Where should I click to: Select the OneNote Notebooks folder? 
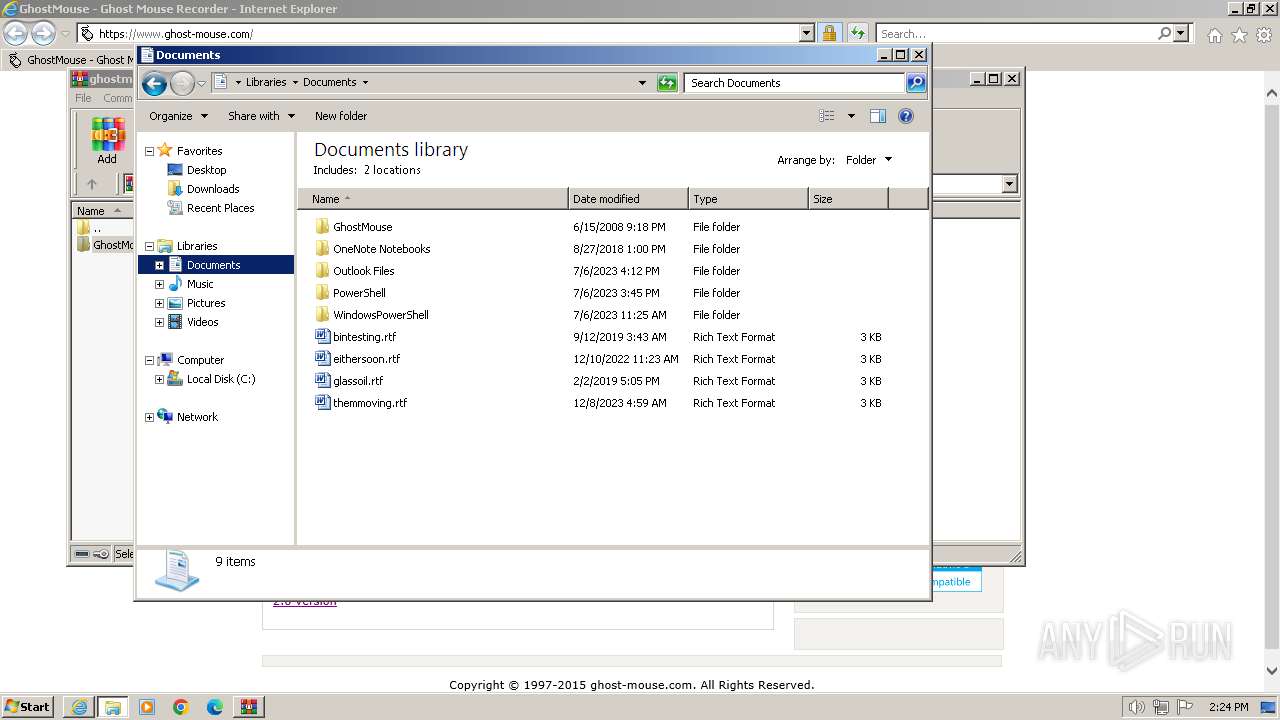pos(381,249)
